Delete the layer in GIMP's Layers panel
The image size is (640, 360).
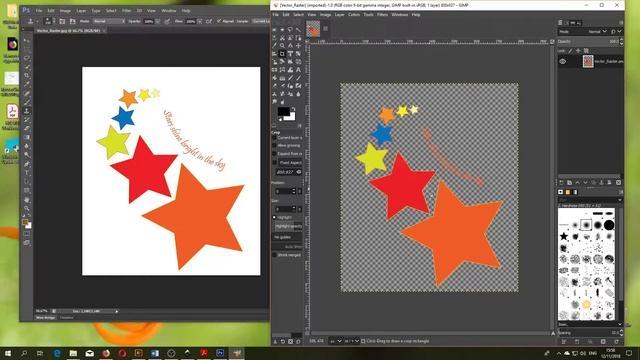pos(618,182)
